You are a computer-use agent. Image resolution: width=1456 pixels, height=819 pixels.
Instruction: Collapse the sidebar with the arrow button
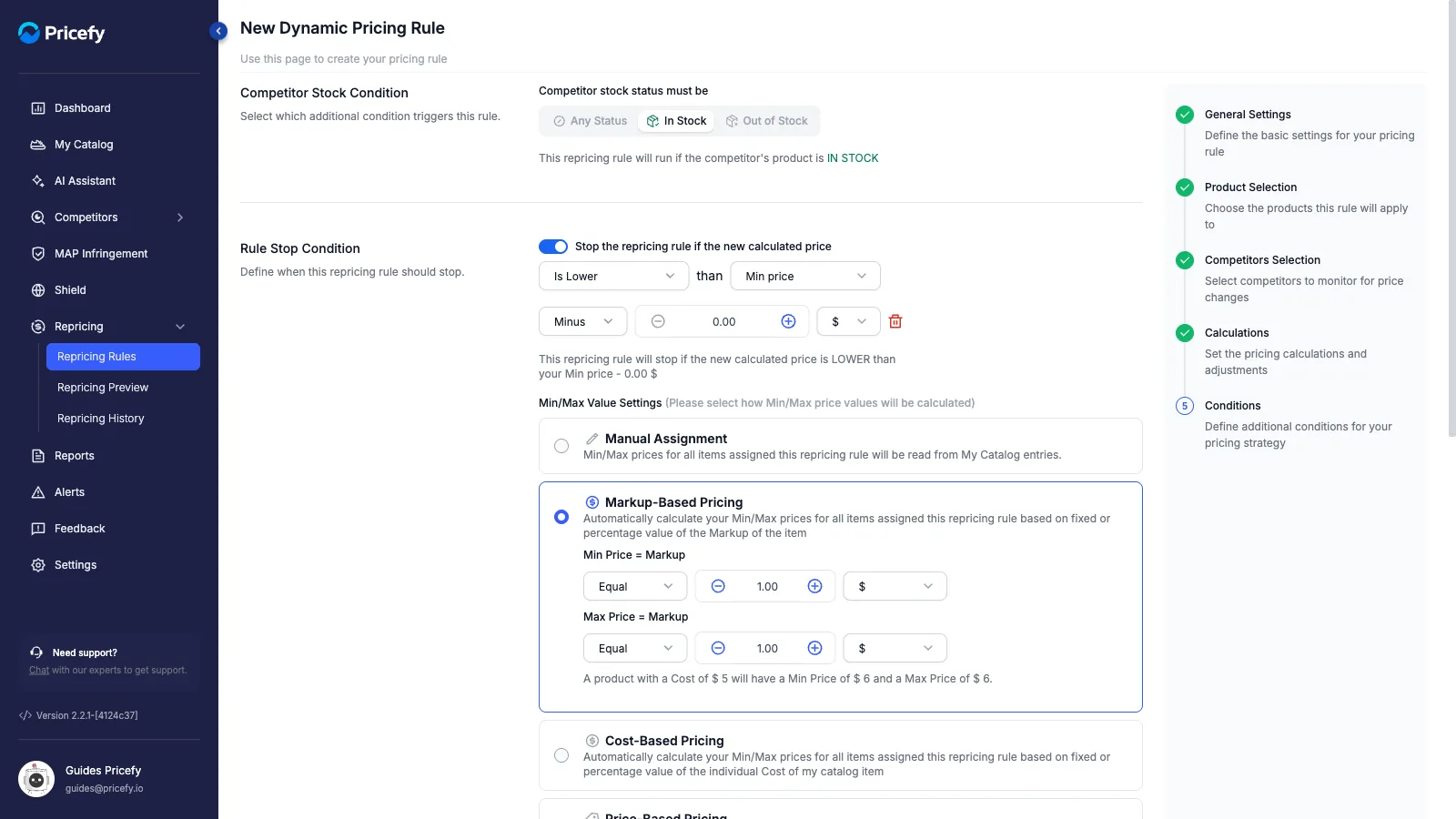[218, 31]
